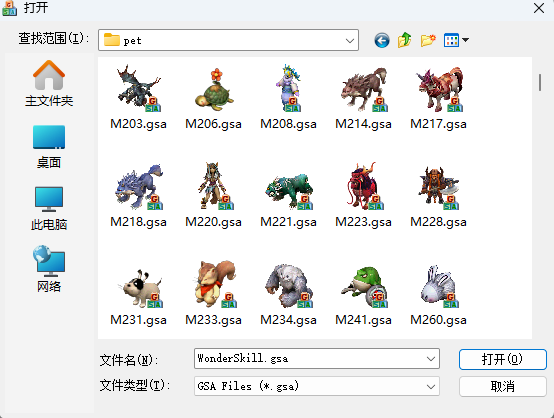Click the M206.gsa file name
The width and height of the screenshot is (554, 418).
coord(213,124)
